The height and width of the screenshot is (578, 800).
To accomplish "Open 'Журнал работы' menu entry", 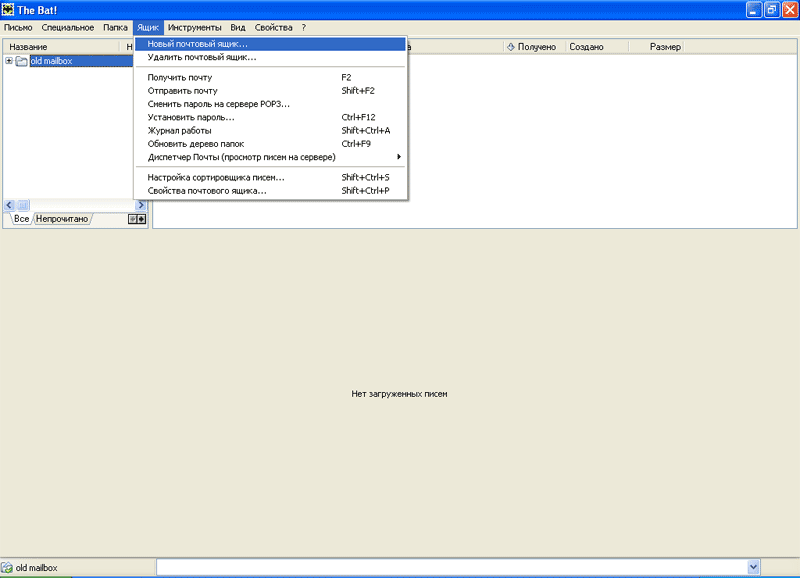I will point(270,131).
